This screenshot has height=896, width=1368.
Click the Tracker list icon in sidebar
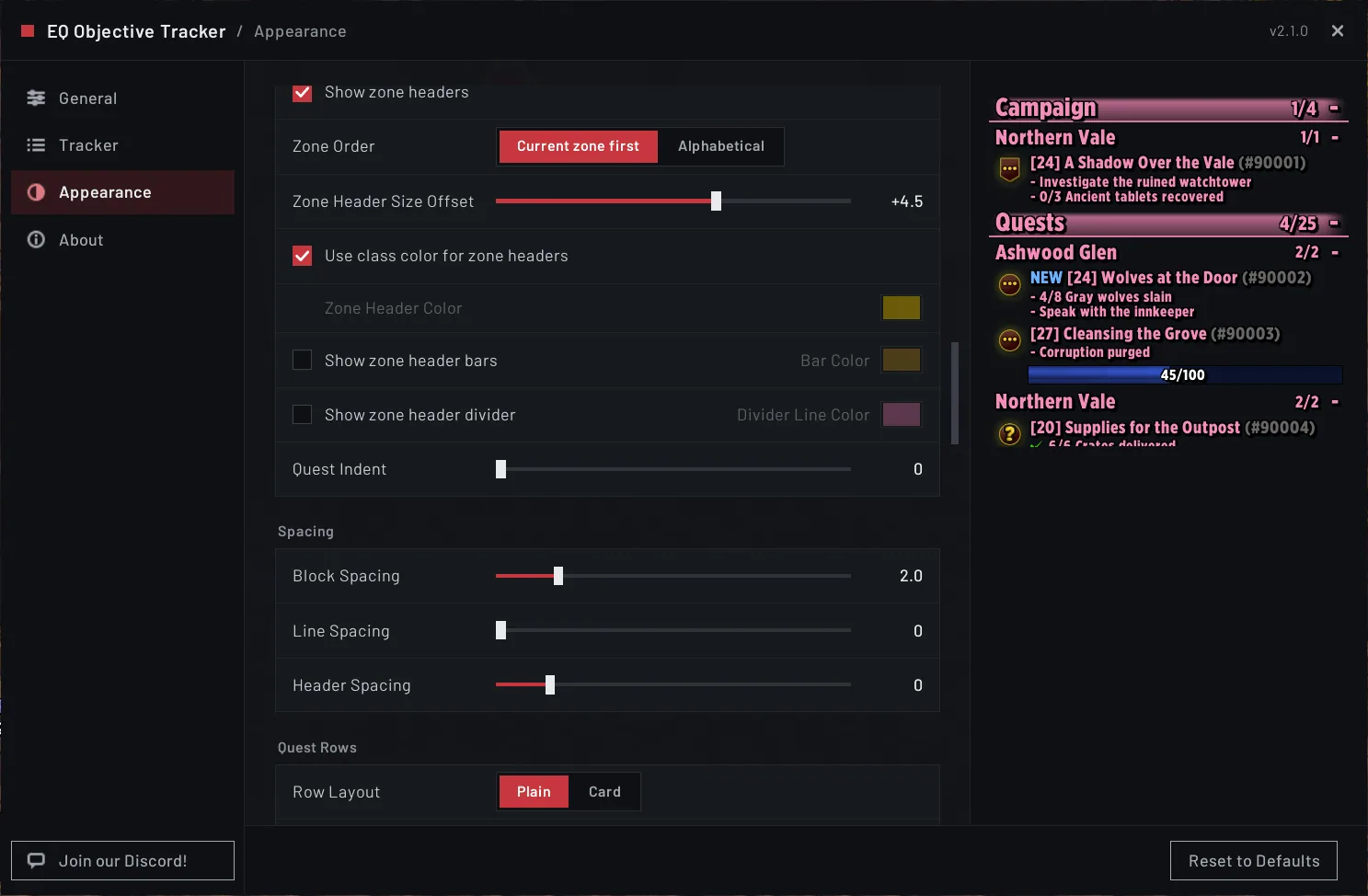click(36, 144)
